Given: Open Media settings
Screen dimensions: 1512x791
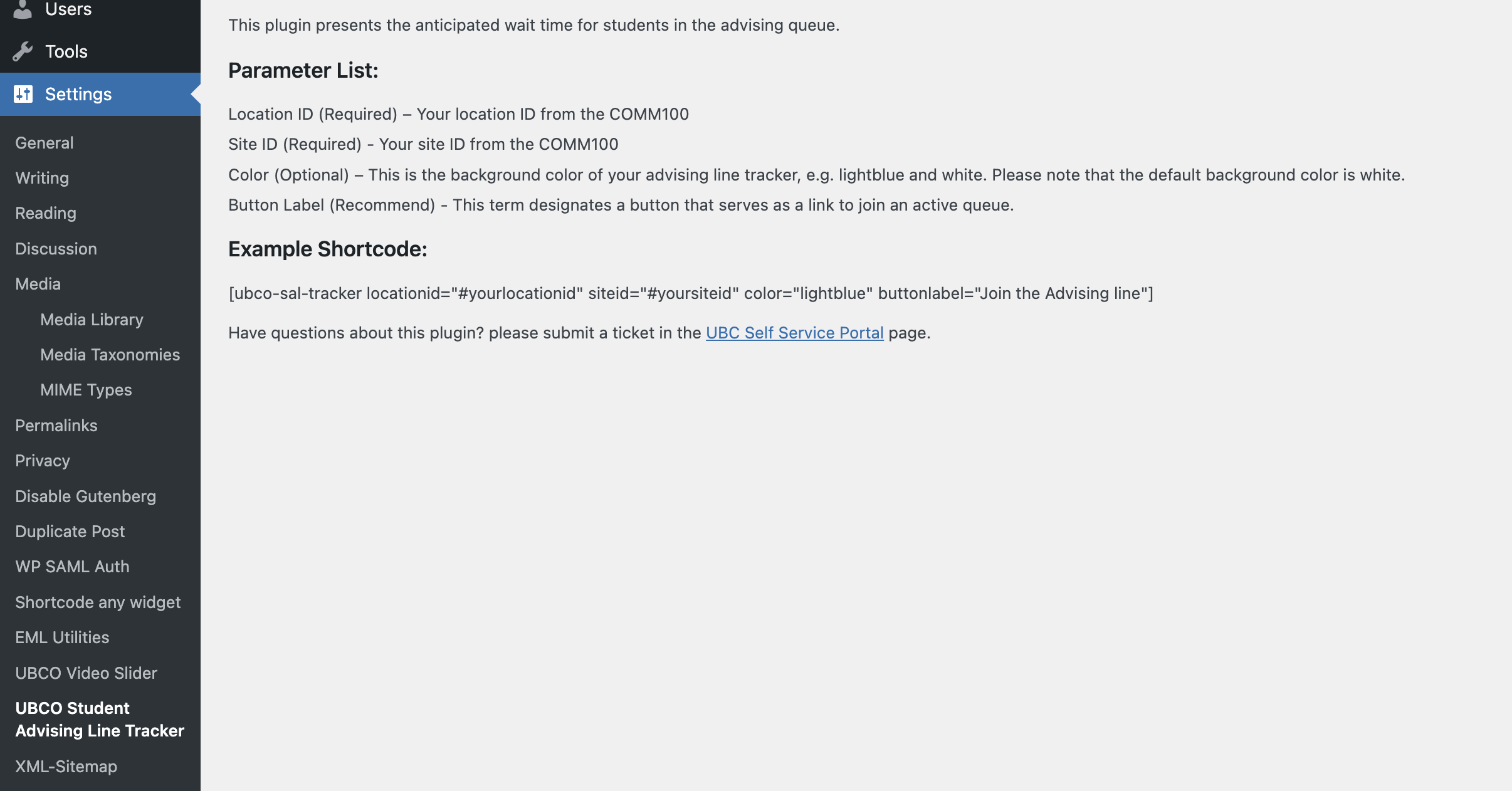Looking at the screenshot, I should [x=38, y=284].
